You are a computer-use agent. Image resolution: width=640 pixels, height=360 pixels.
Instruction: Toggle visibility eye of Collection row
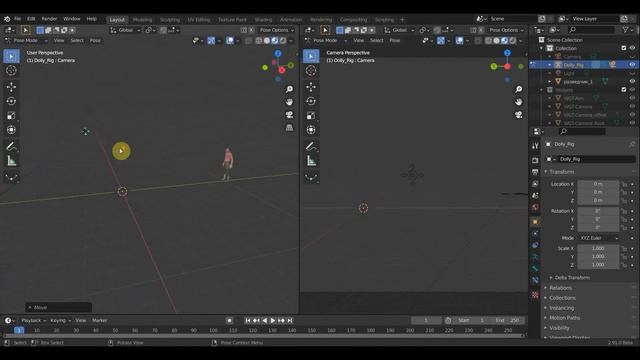point(632,48)
